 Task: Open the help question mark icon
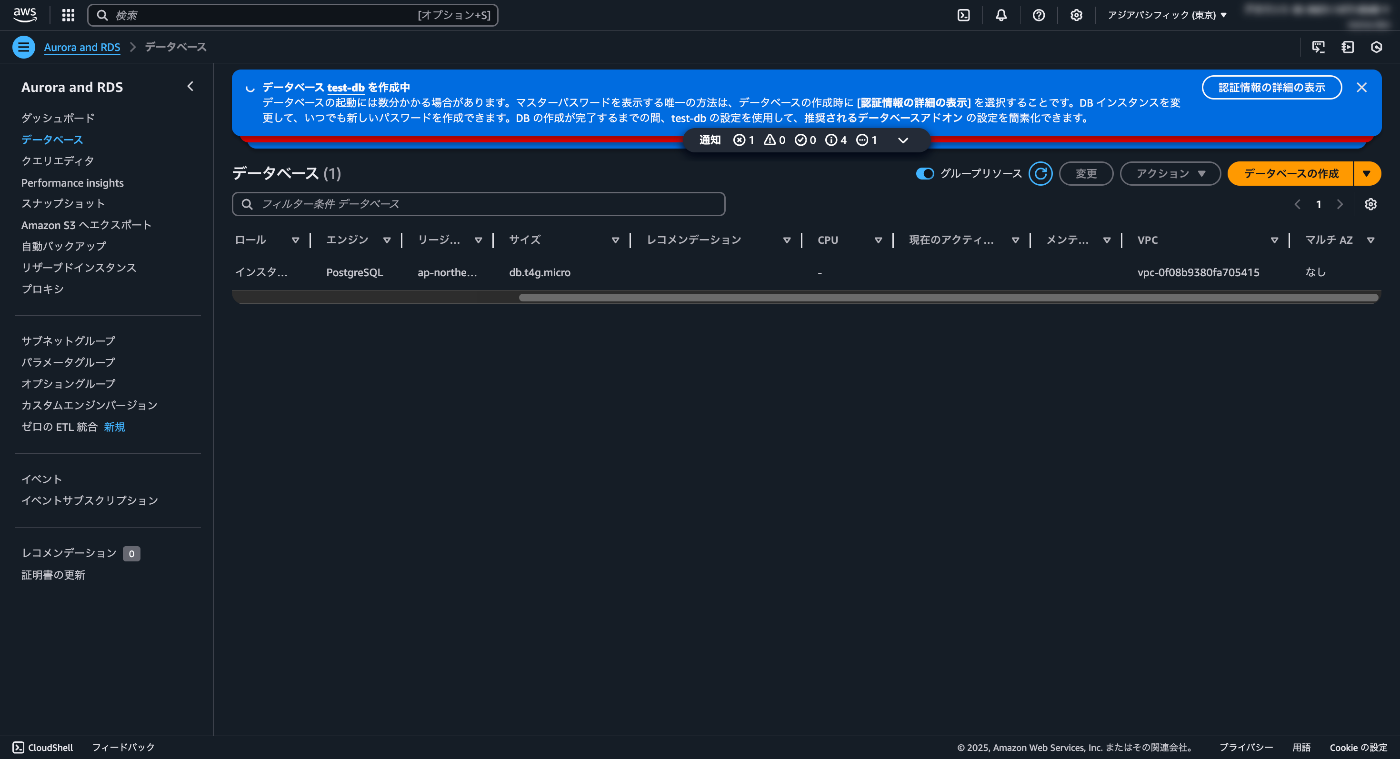(1039, 15)
